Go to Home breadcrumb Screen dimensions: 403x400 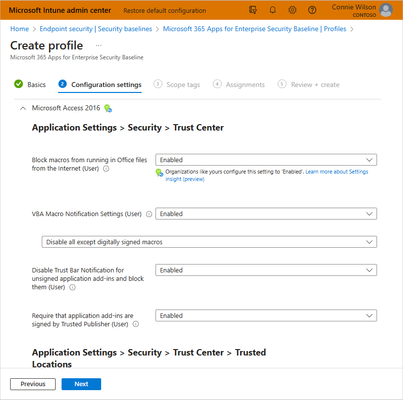tap(20, 29)
